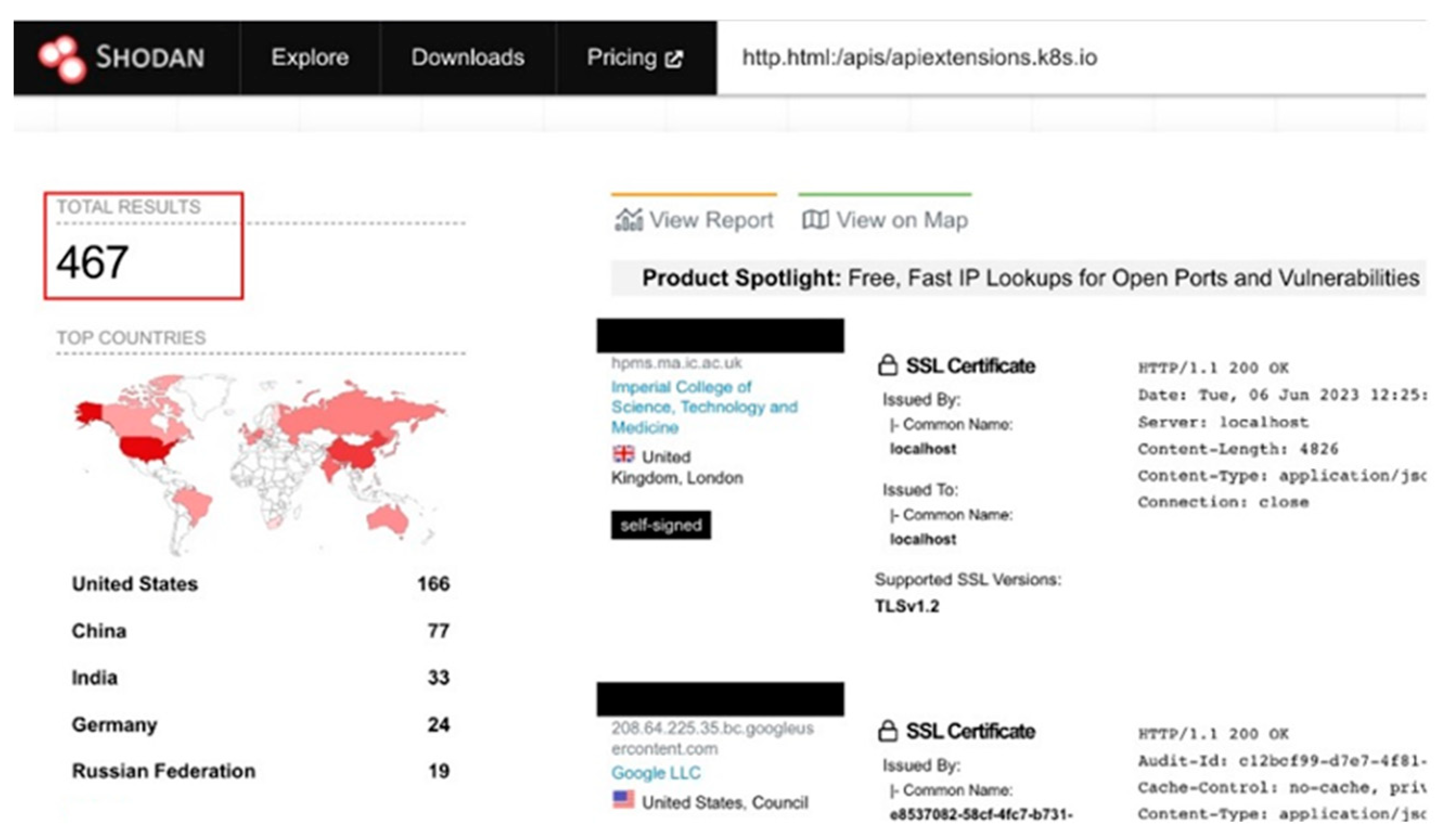The width and height of the screenshot is (1456, 838).
Task: Click the View Report chart icon
Action: pyautogui.click(x=628, y=220)
